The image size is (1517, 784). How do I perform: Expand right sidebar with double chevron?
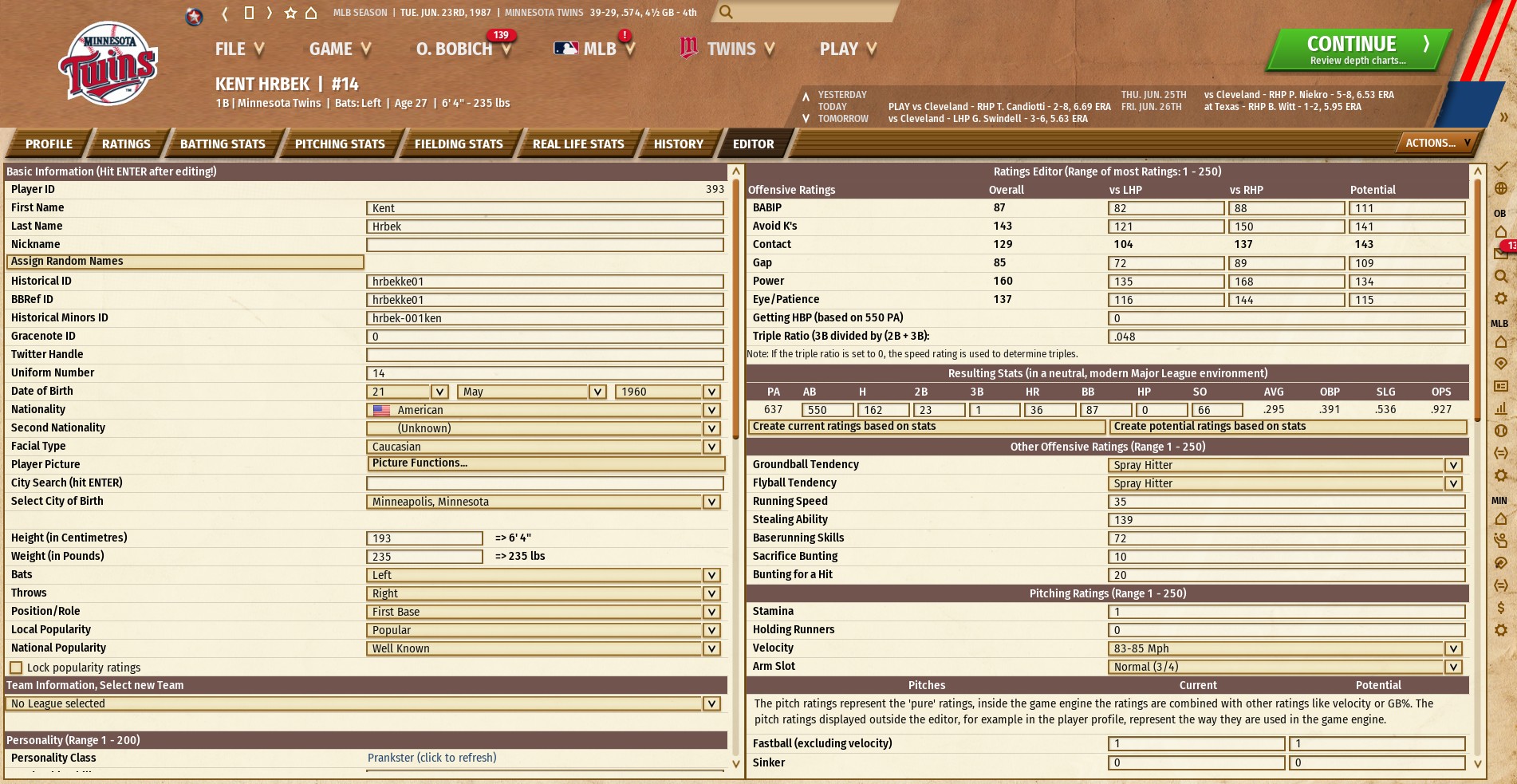pyautogui.click(x=1503, y=117)
